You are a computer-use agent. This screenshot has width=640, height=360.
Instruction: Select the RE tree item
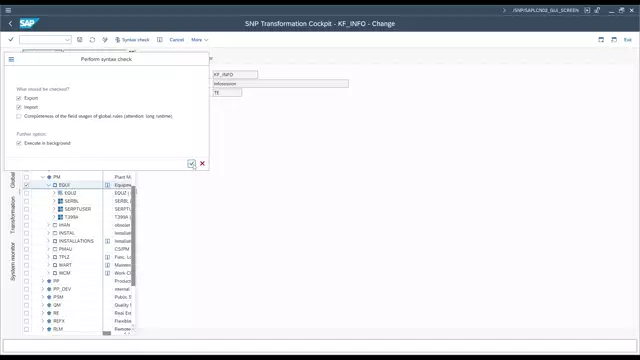click(56, 313)
